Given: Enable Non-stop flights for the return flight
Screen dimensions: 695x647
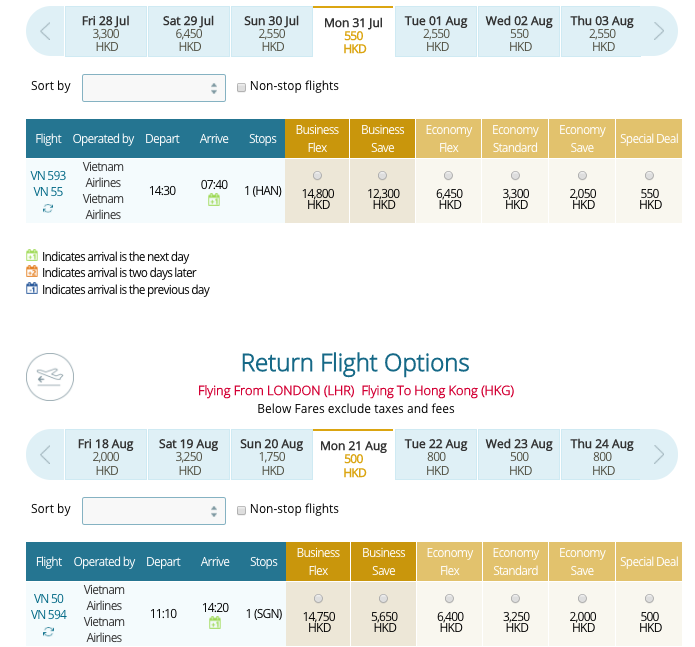Looking at the screenshot, I should tap(242, 511).
